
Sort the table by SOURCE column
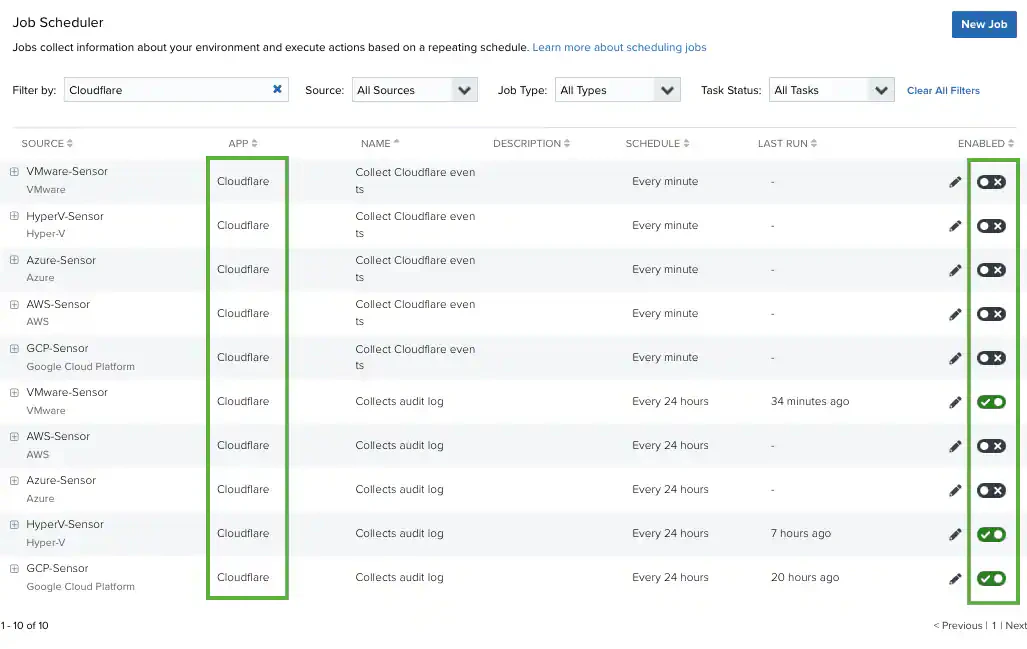(47, 143)
